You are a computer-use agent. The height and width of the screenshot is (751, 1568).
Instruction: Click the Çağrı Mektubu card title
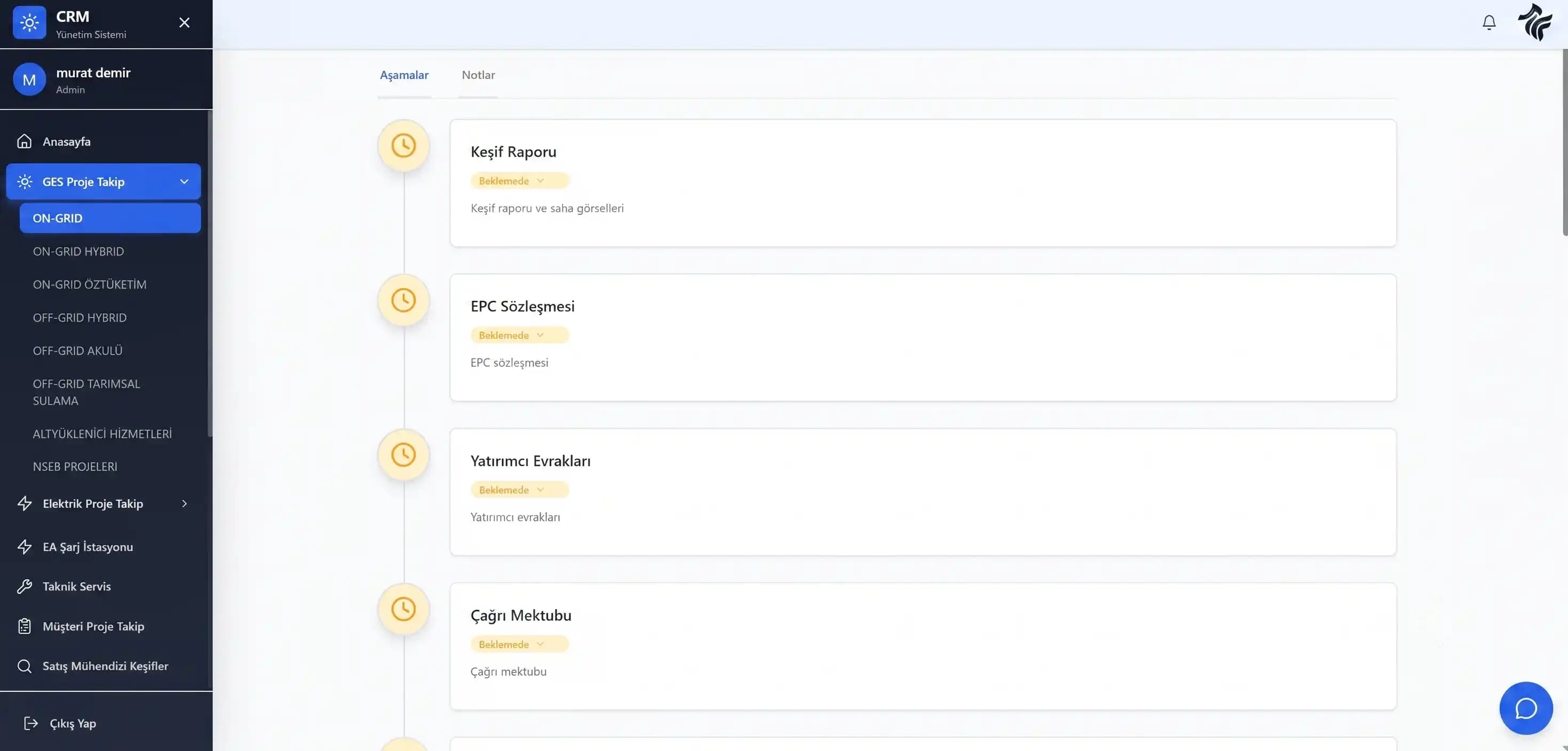click(x=520, y=615)
